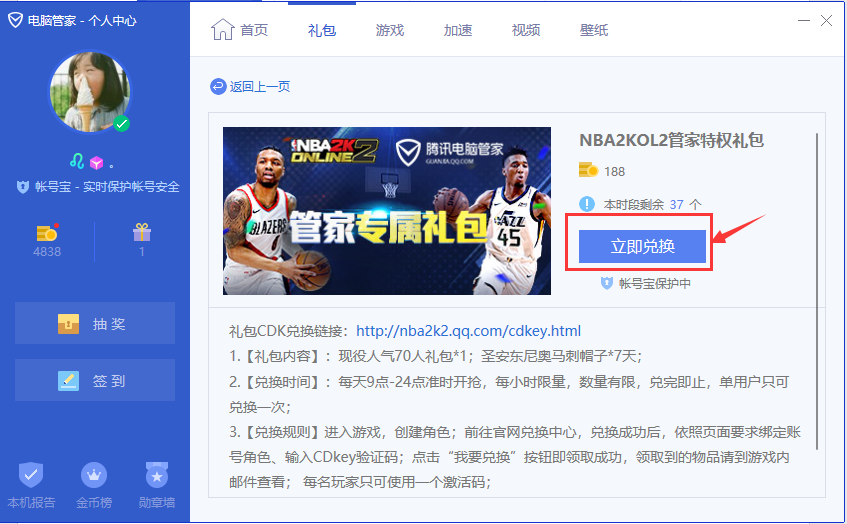The height and width of the screenshot is (524, 847).
Task: Switch to the 视频 tab
Action: tap(526, 30)
